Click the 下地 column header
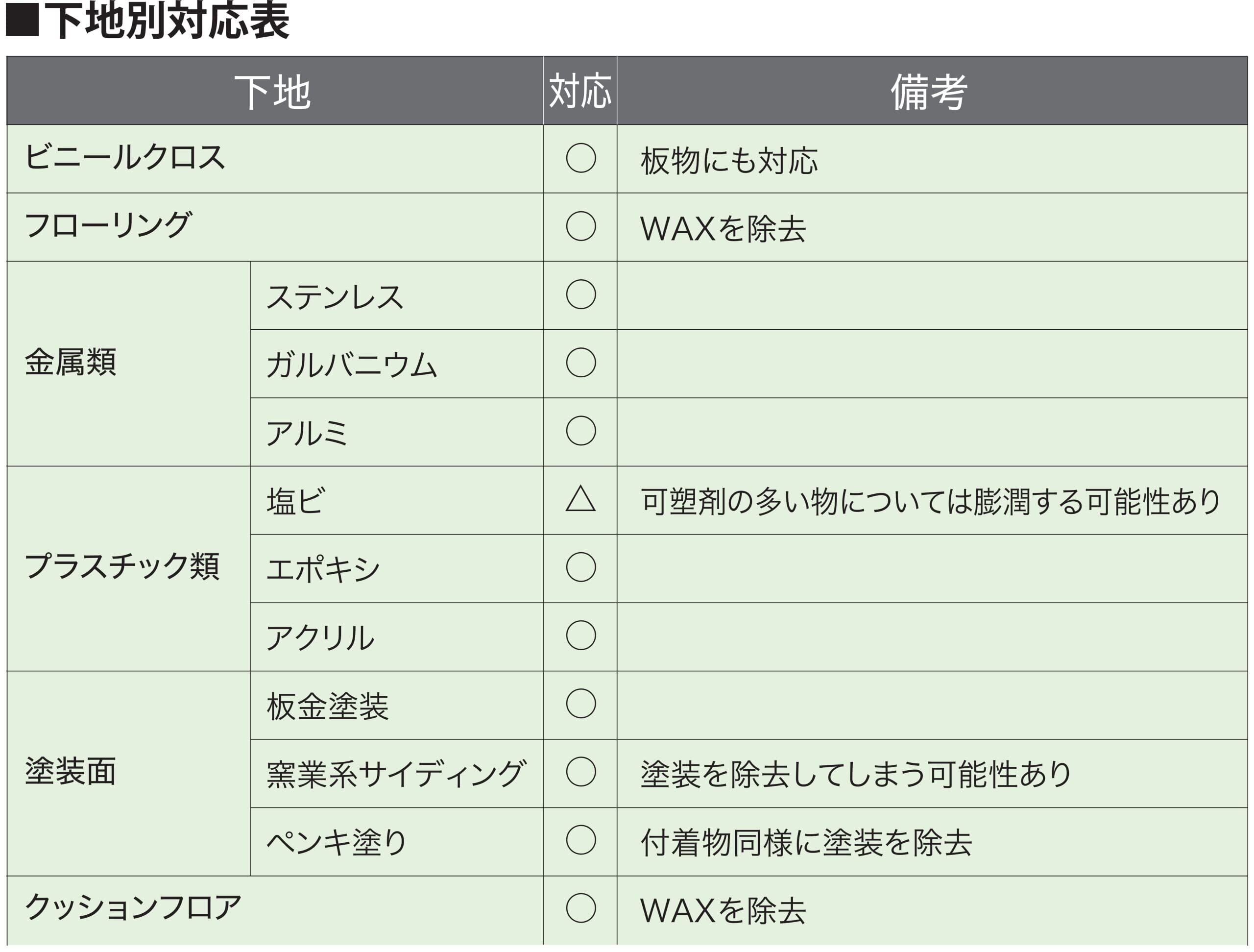Viewport: 1254px width, 952px height. tap(273, 92)
